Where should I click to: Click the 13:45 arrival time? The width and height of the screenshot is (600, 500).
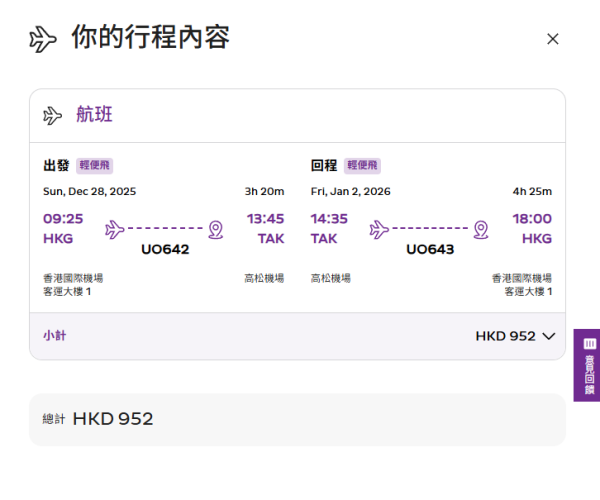265,219
